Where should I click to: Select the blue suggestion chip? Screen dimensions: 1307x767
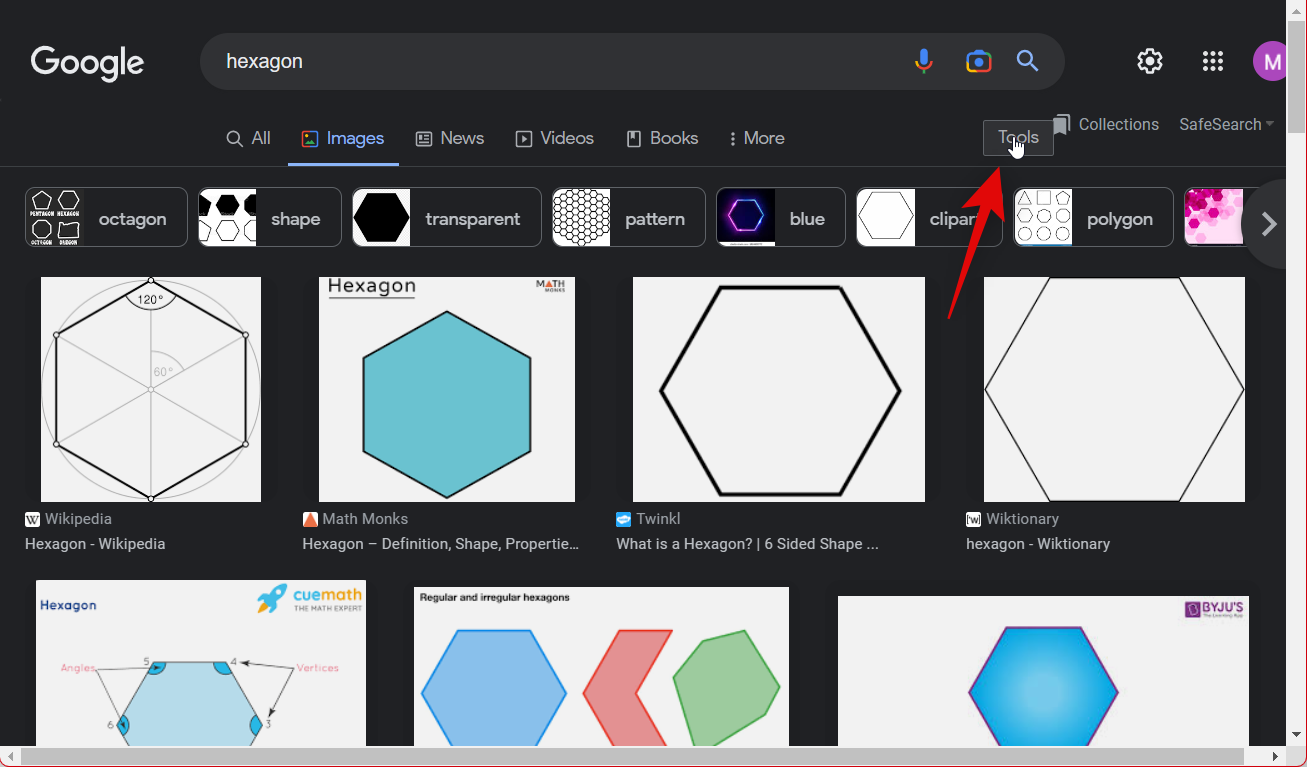pyautogui.click(x=781, y=217)
